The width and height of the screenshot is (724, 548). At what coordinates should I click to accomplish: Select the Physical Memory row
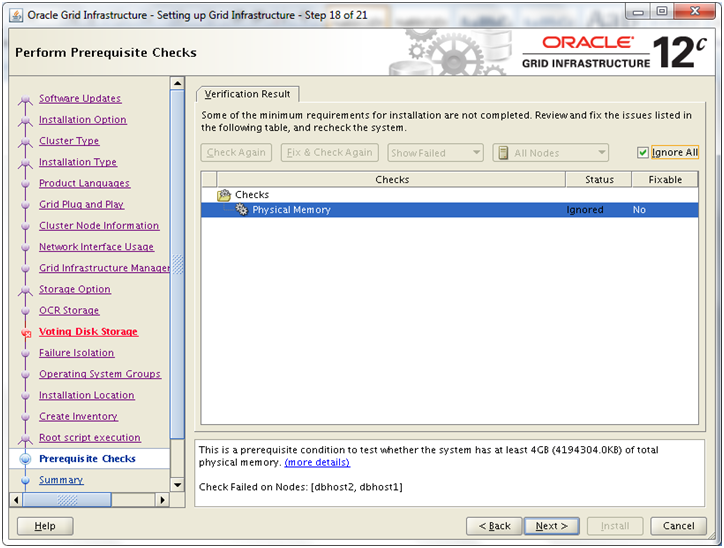449,210
